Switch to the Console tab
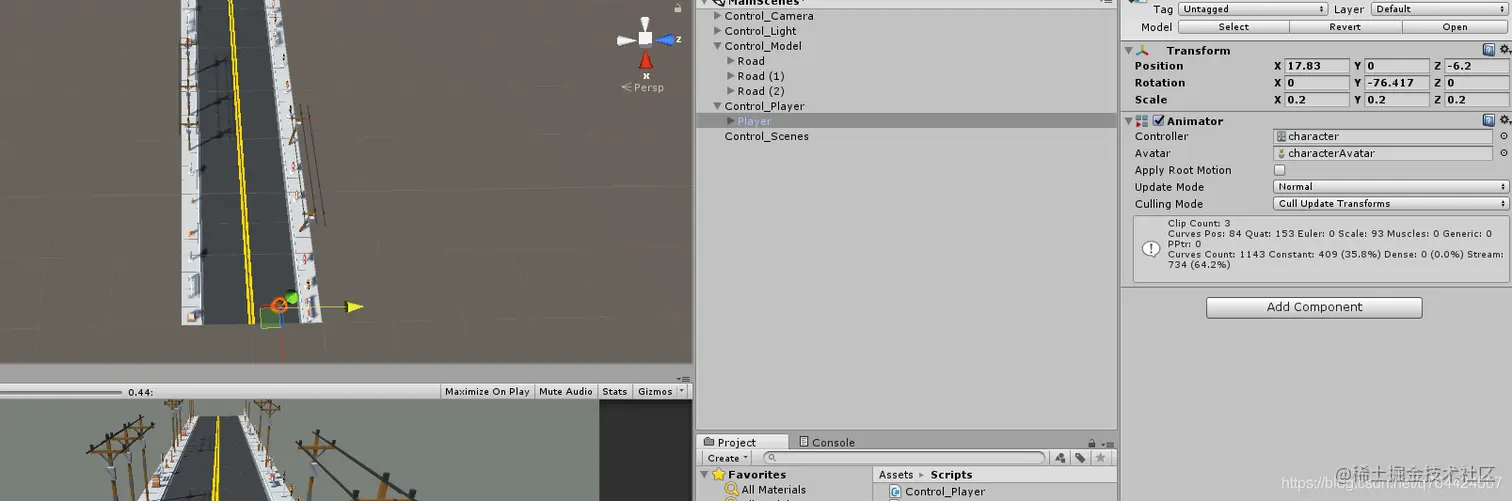Viewport: 1512px width, 501px height. (826, 442)
